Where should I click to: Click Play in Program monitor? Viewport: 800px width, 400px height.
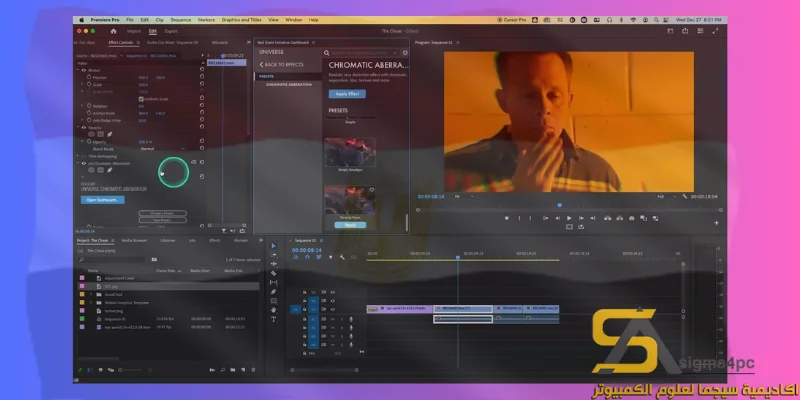pyautogui.click(x=569, y=218)
